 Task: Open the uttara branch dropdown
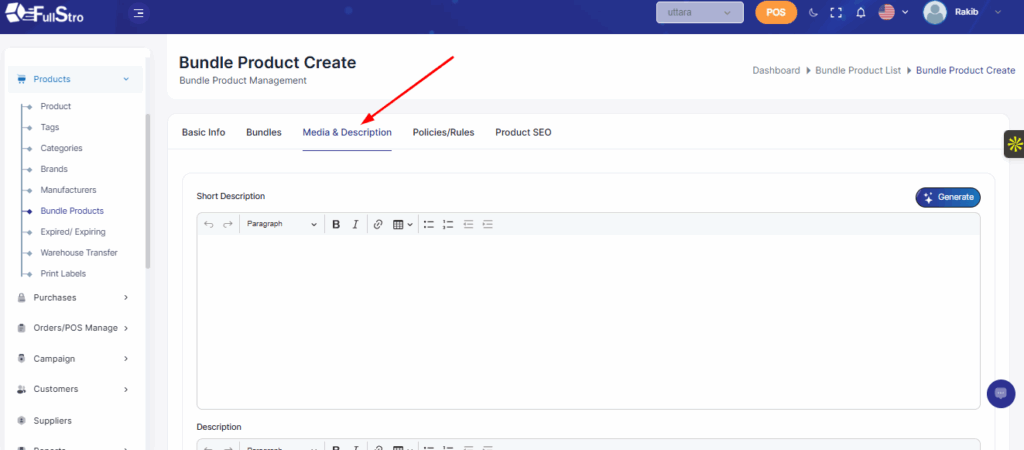(699, 13)
